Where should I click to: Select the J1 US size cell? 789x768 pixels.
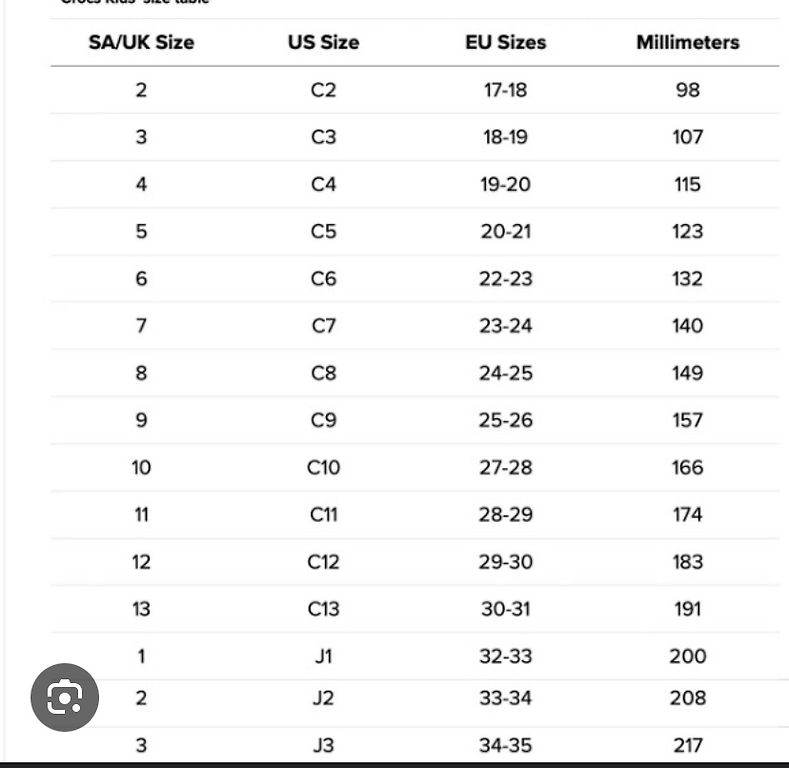323,657
